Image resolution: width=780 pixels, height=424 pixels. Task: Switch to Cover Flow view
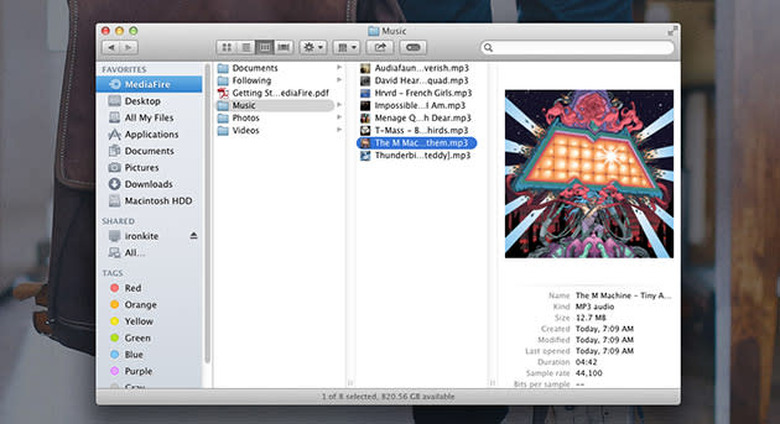pos(284,47)
